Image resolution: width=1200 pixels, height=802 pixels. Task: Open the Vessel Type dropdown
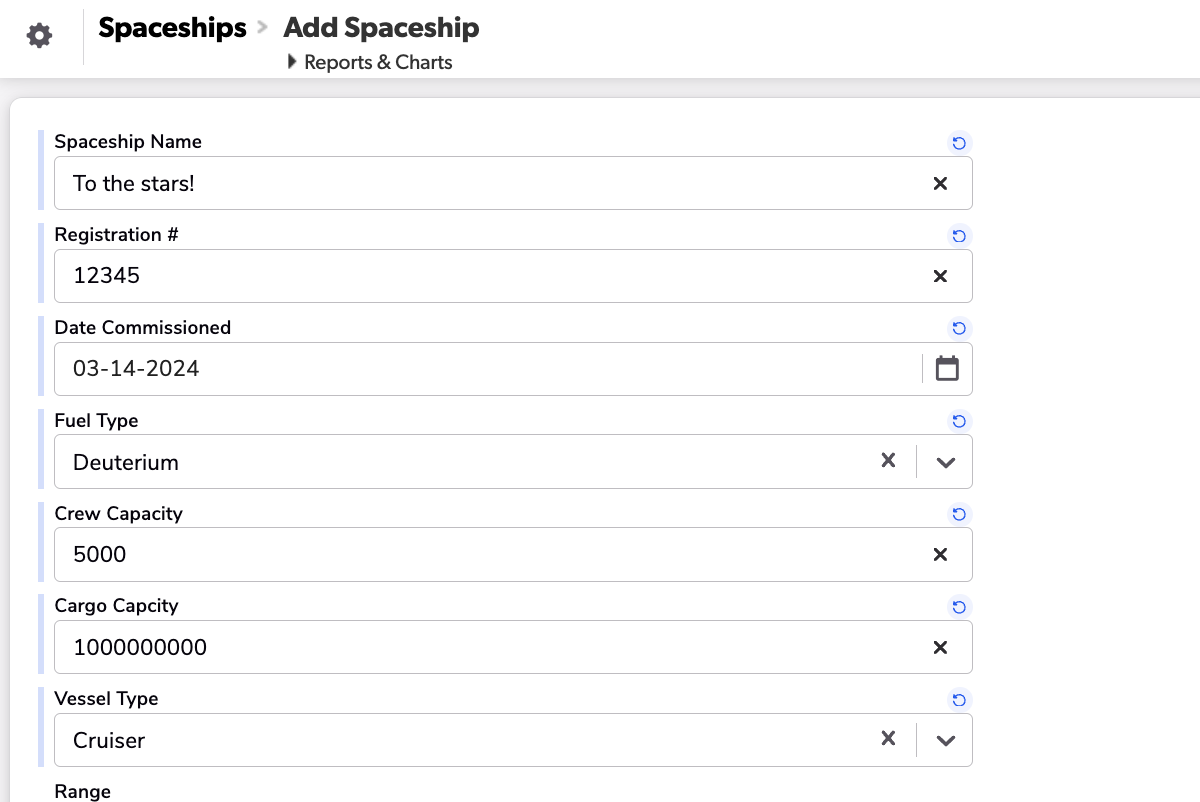point(944,740)
